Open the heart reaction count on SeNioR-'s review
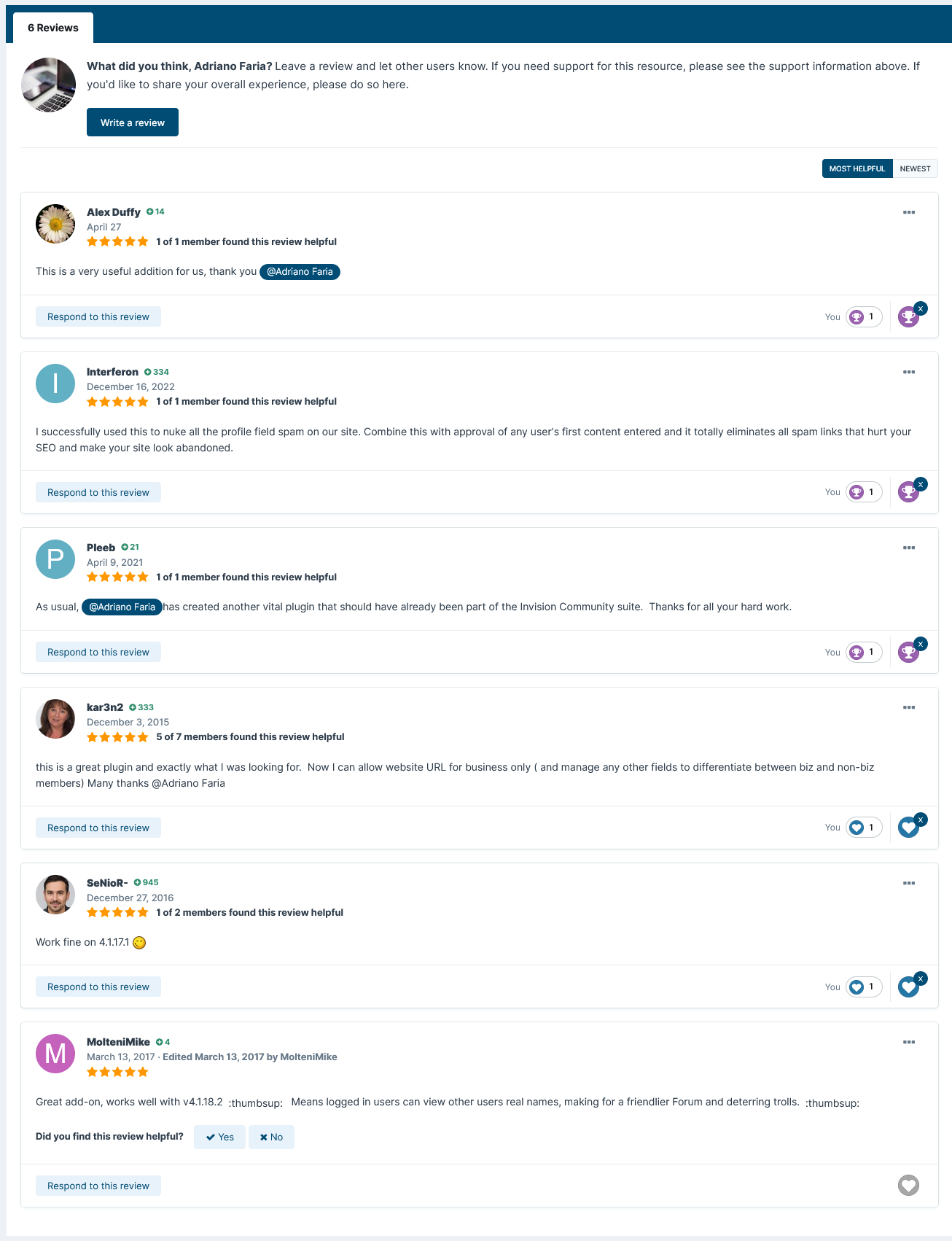Image resolution: width=952 pixels, height=1241 pixels. tap(864, 987)
